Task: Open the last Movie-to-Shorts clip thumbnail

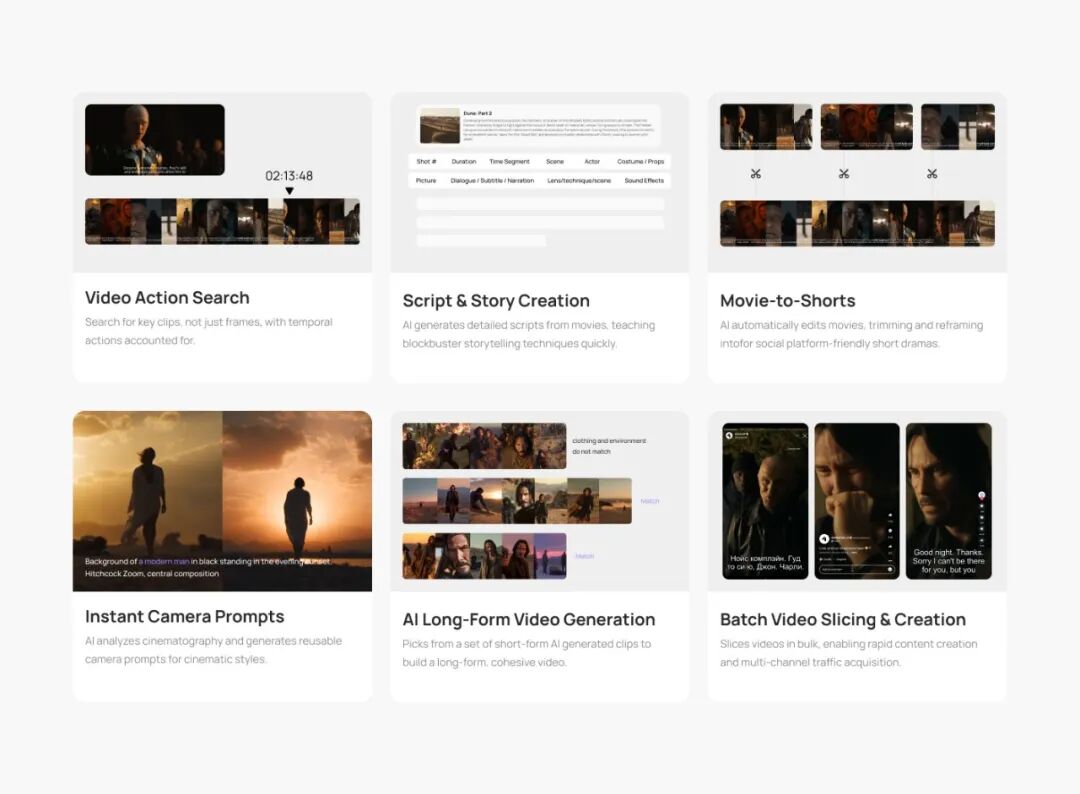Action: tap(958, 127)
